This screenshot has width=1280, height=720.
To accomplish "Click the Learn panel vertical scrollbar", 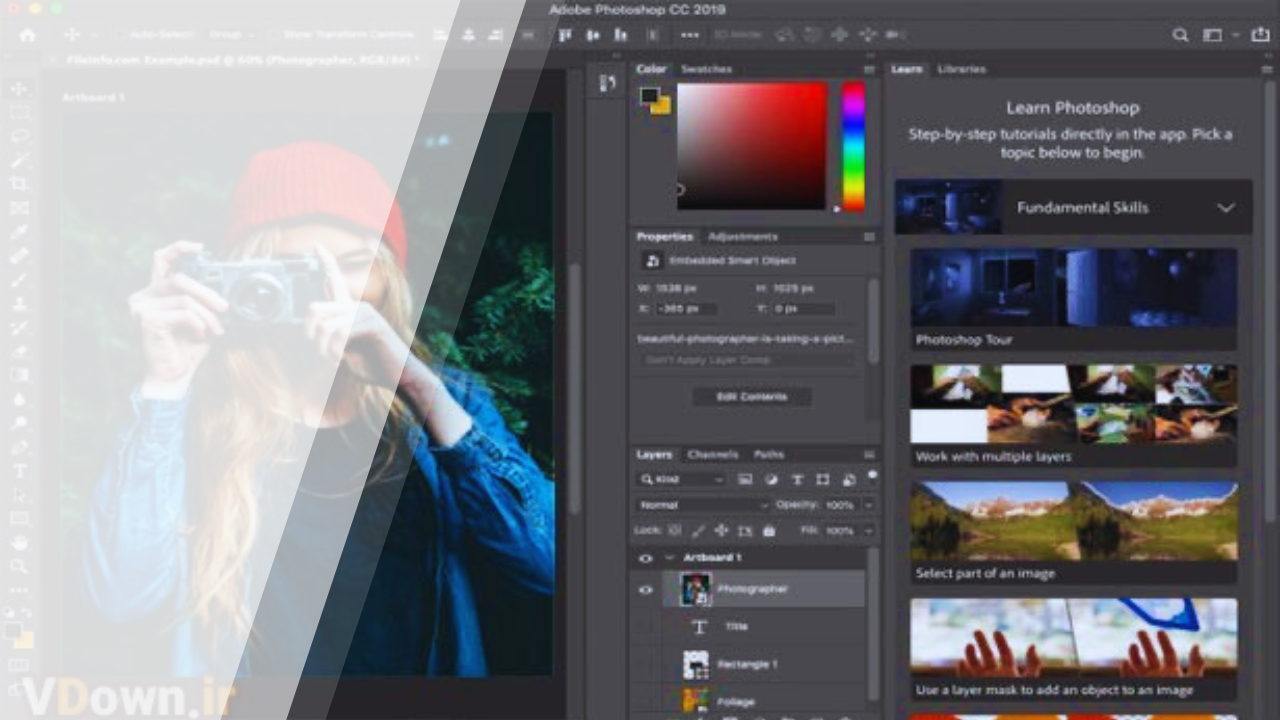I will coord(1271,300).
